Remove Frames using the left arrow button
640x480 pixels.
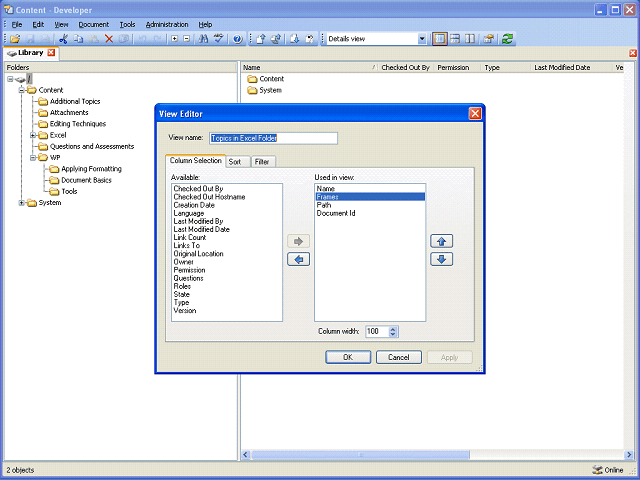tap(298, 259)
